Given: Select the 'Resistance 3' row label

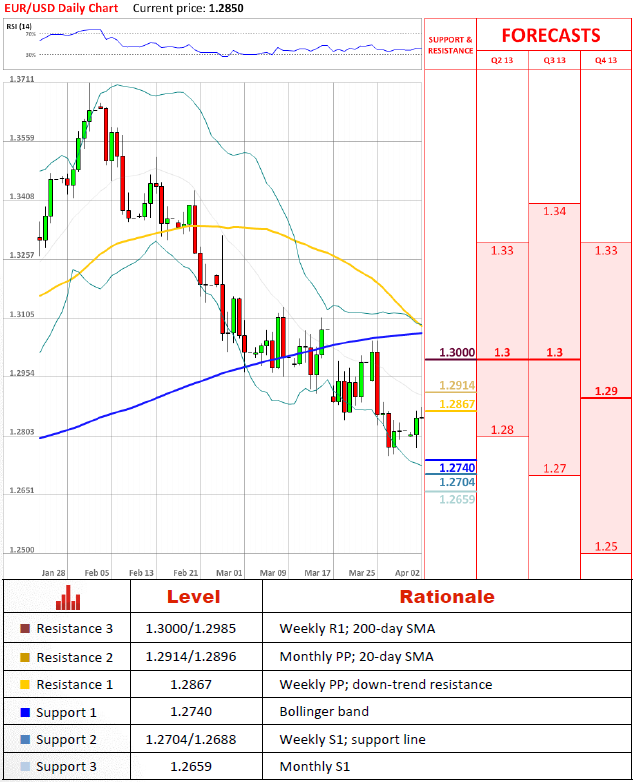Looking at the screenshot, I should [x=74, y=628].
